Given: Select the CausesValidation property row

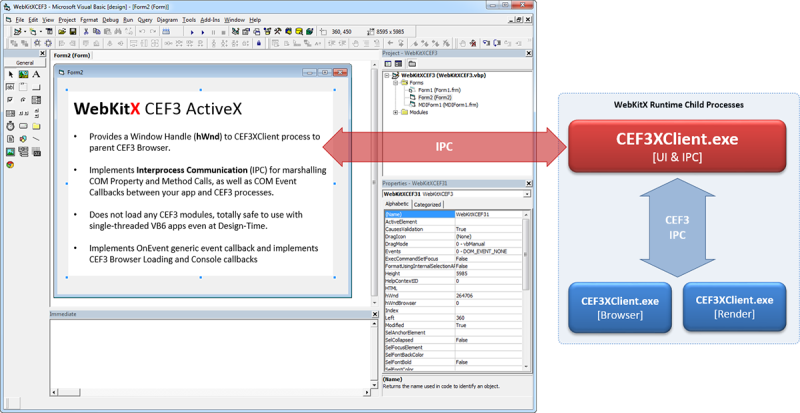Looking at the screenshot, I should click(453, 229).
